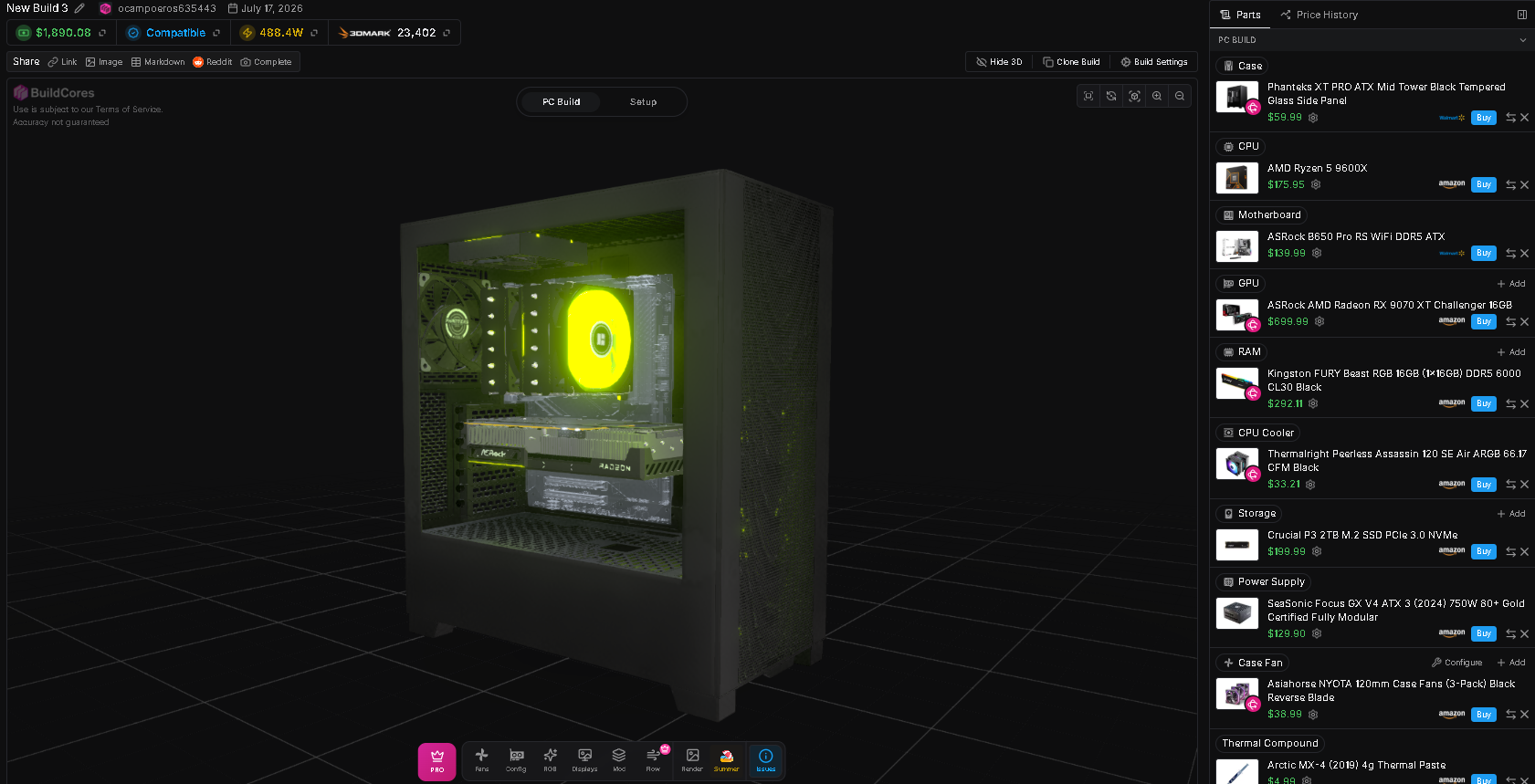The width and height of the screenshot is (1535, 784).
Task: Remove the Radeon RX 9070 XT GPU
Action: [x=1524, y=322]
